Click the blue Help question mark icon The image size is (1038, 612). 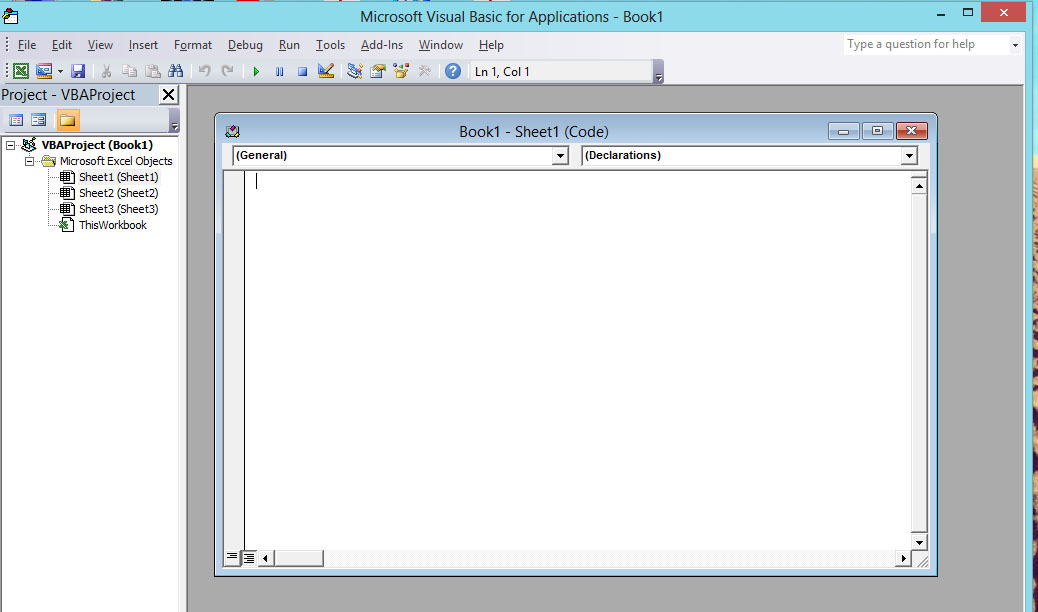point(453,72)
